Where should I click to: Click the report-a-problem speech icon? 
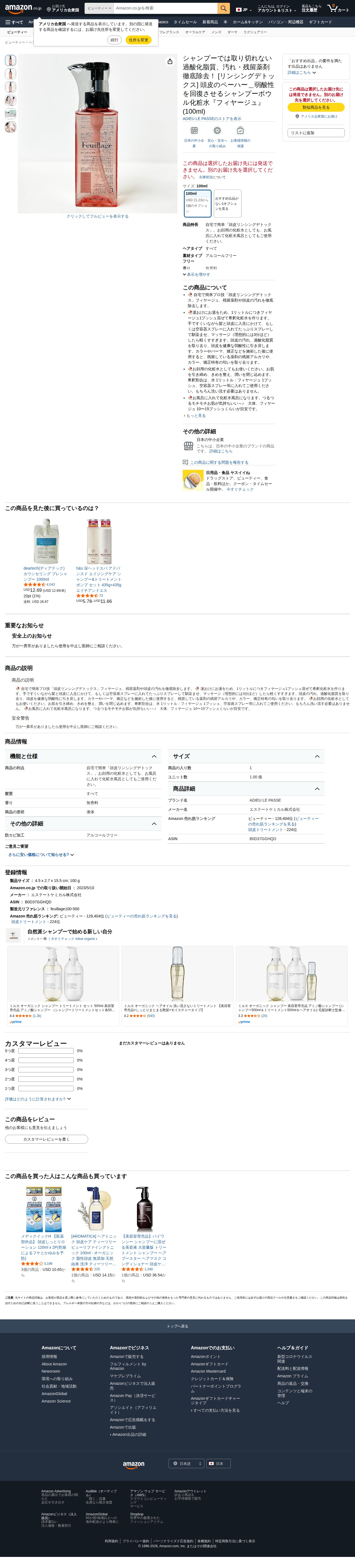click(185, 463)
